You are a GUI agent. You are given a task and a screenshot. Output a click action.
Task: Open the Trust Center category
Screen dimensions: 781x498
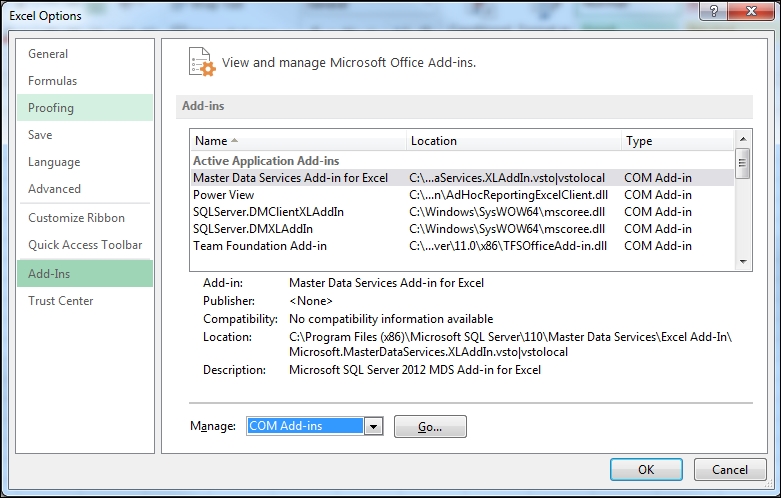85,301
